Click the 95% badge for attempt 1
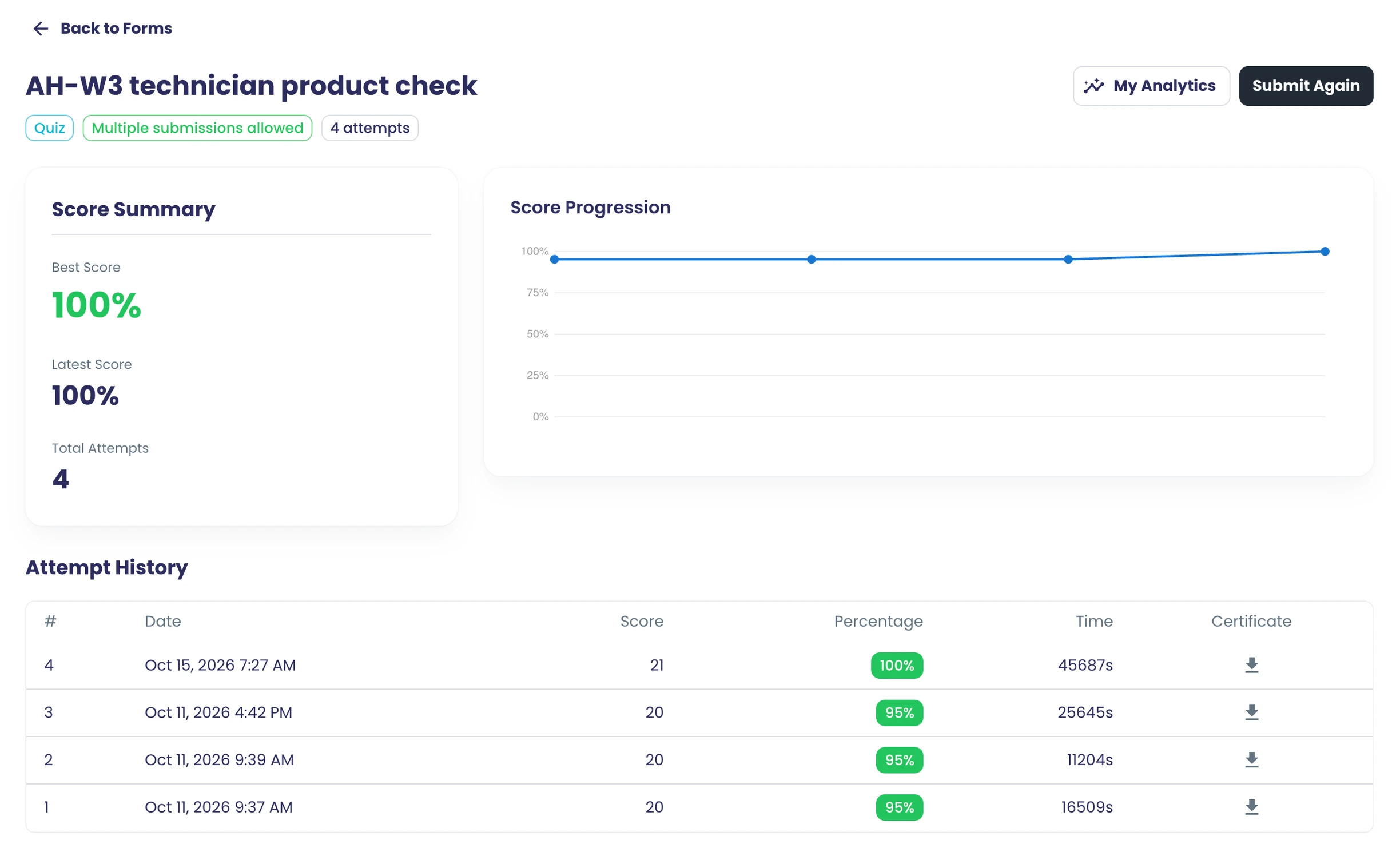The height and width of the screenshot is (852, 1400). point(900,807)
